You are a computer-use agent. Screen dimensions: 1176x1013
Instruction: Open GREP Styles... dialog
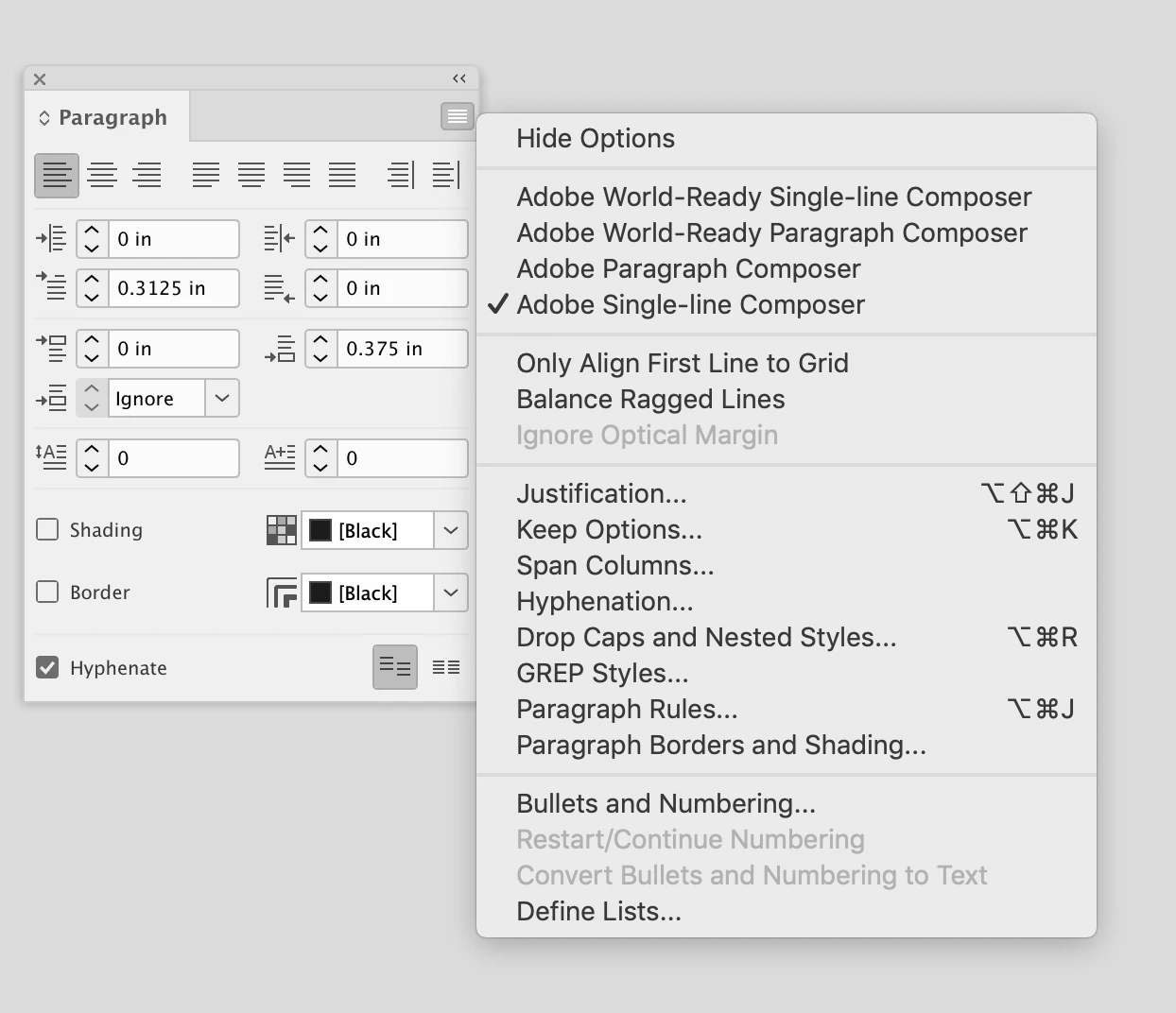pos(786,673)
